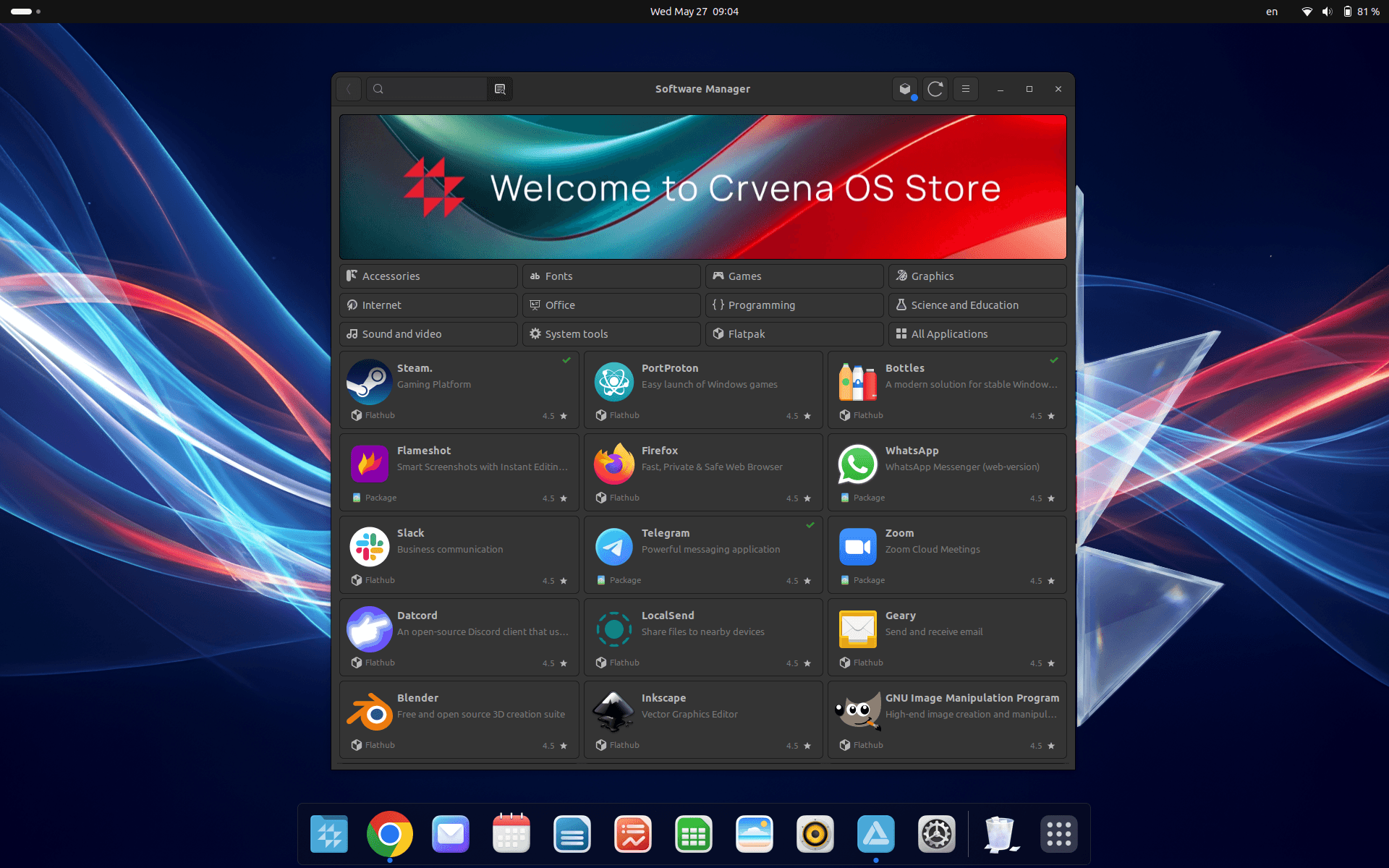Open the image viewer in dock
1389x868 pixels.
click(755, 835)
